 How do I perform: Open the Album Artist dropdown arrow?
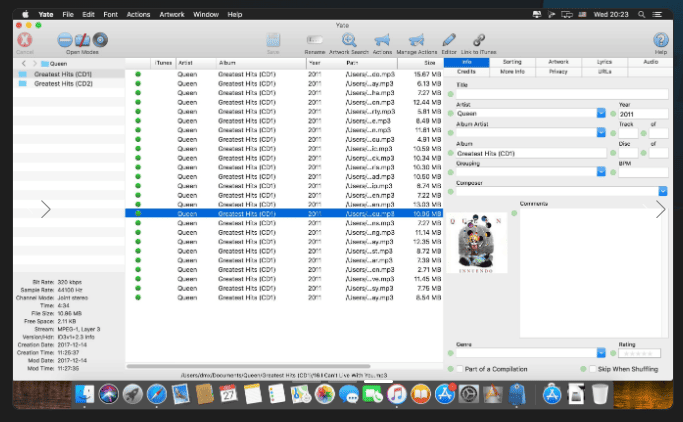click(x=601, y=132)
